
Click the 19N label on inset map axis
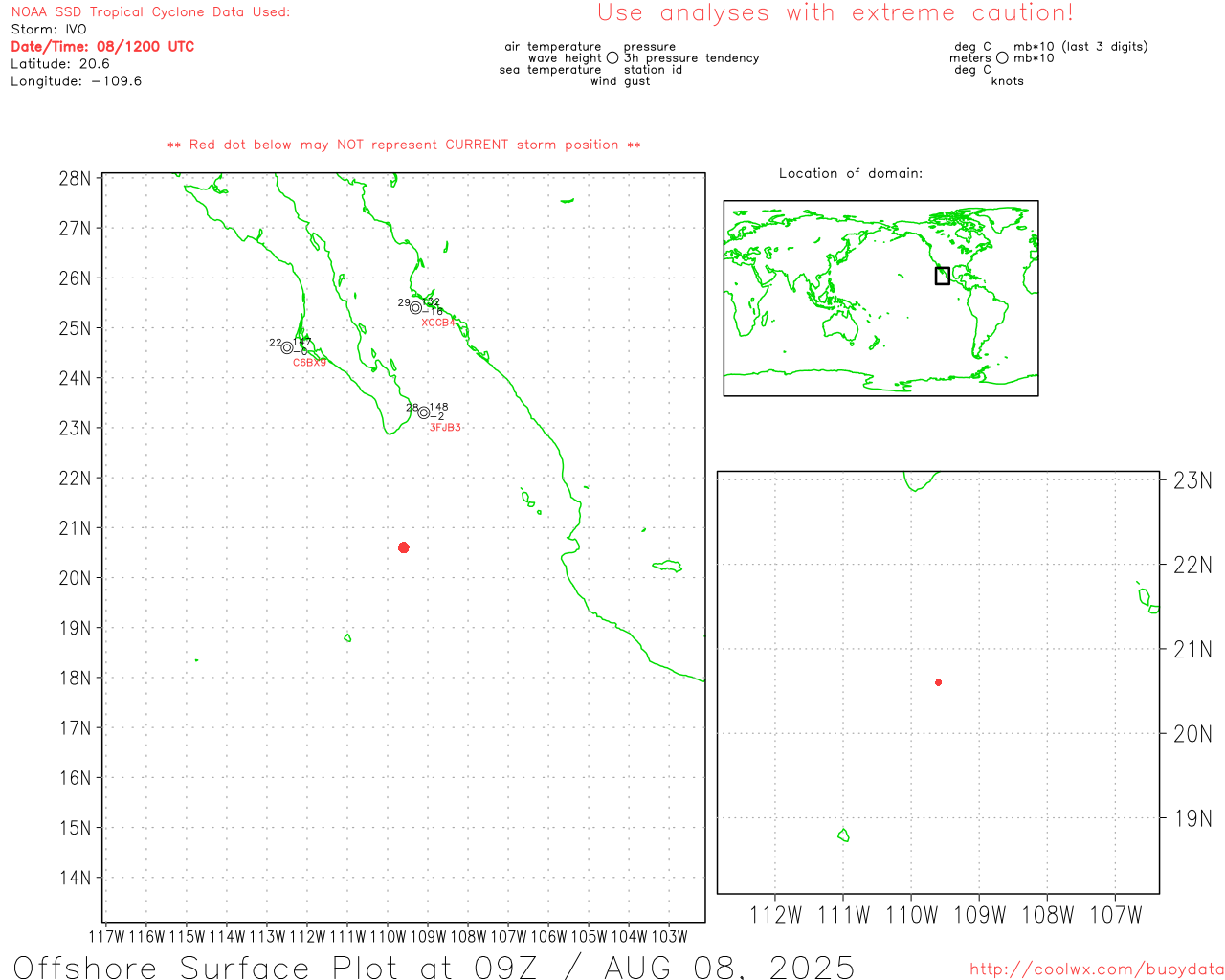click(1192, 818)
